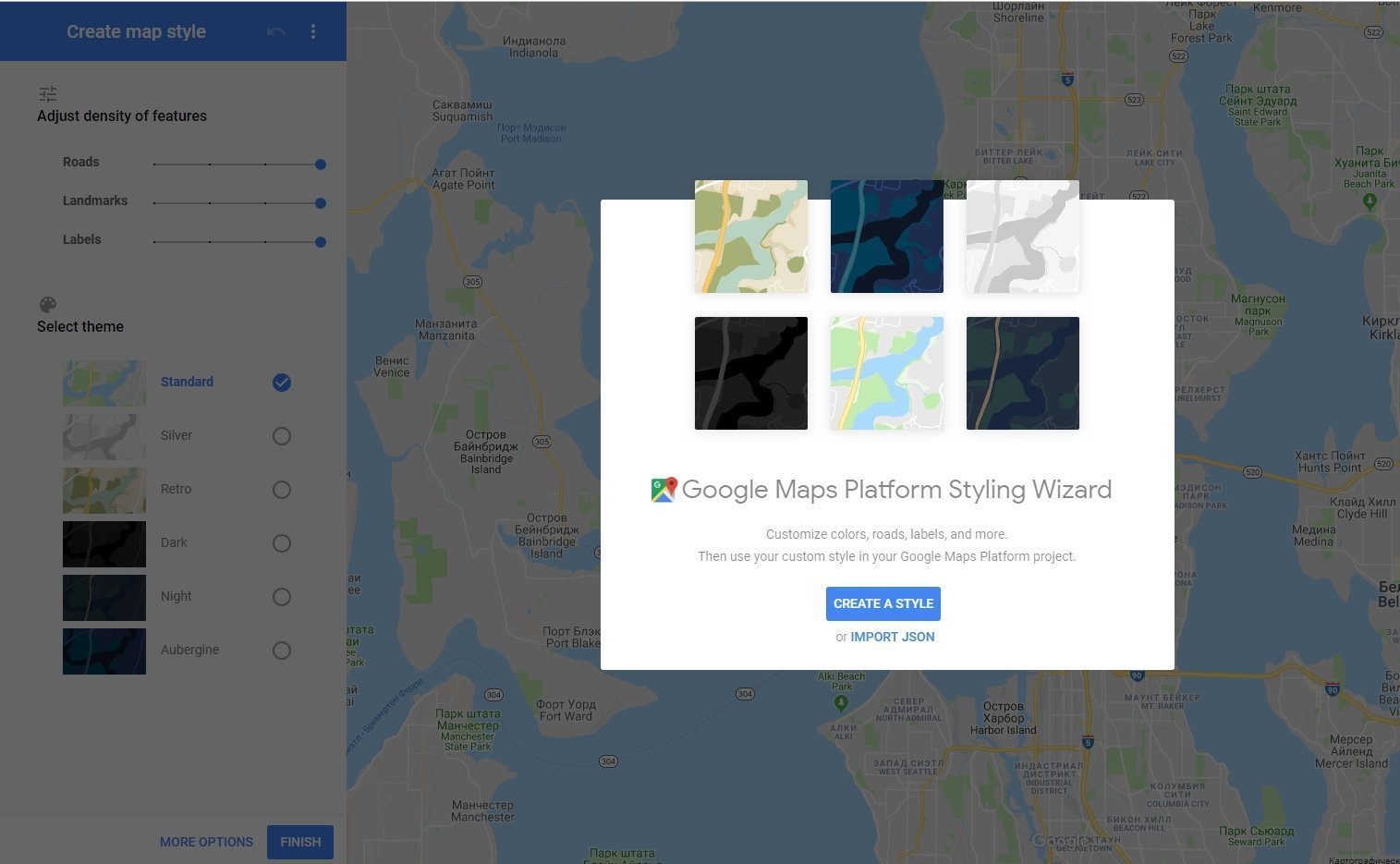Image resolution: width=1400 pixels, height=864 pixels.
Task: Click Bainbridge Island label on map
Action: (486, 452)
